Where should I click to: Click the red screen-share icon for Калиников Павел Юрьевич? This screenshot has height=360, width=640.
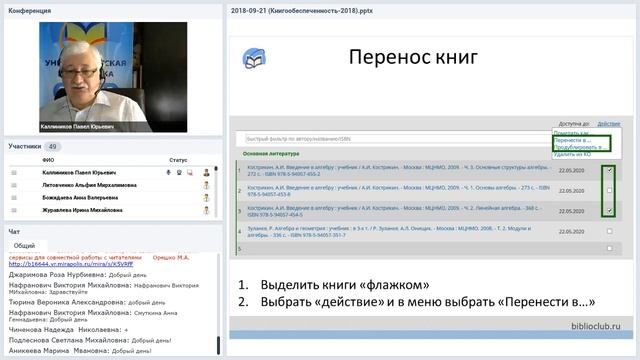tap(190, 173)
